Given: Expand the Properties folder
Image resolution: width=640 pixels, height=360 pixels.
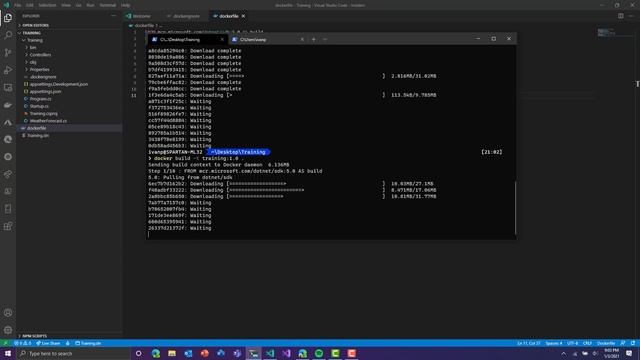Looking at the screenshot, I should (x=69, y=69).
